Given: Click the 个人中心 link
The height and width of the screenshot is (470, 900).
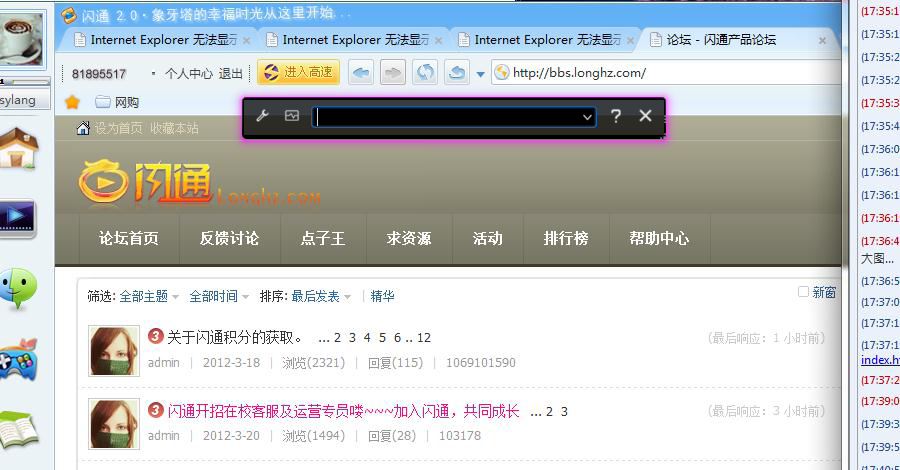Looking at the screenshot, I should [189, 73].
